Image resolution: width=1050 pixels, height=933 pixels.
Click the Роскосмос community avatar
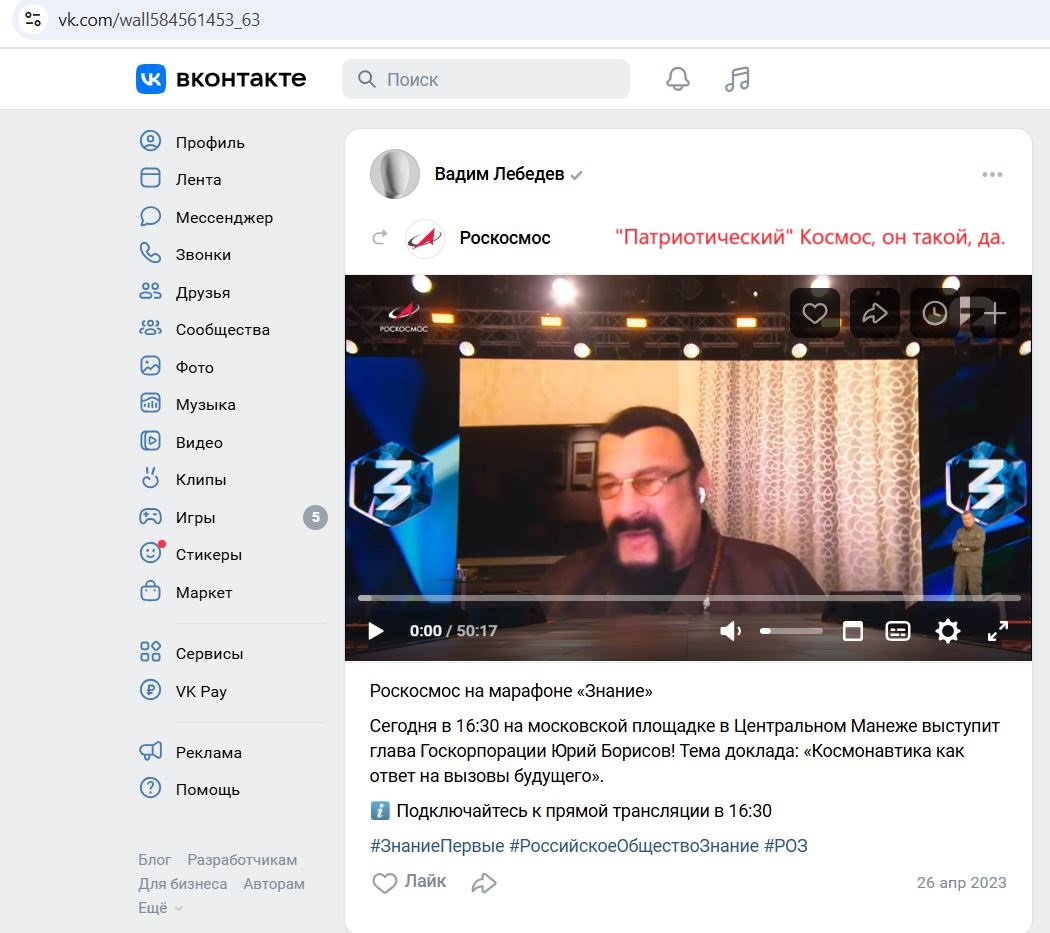pos(425,238)
